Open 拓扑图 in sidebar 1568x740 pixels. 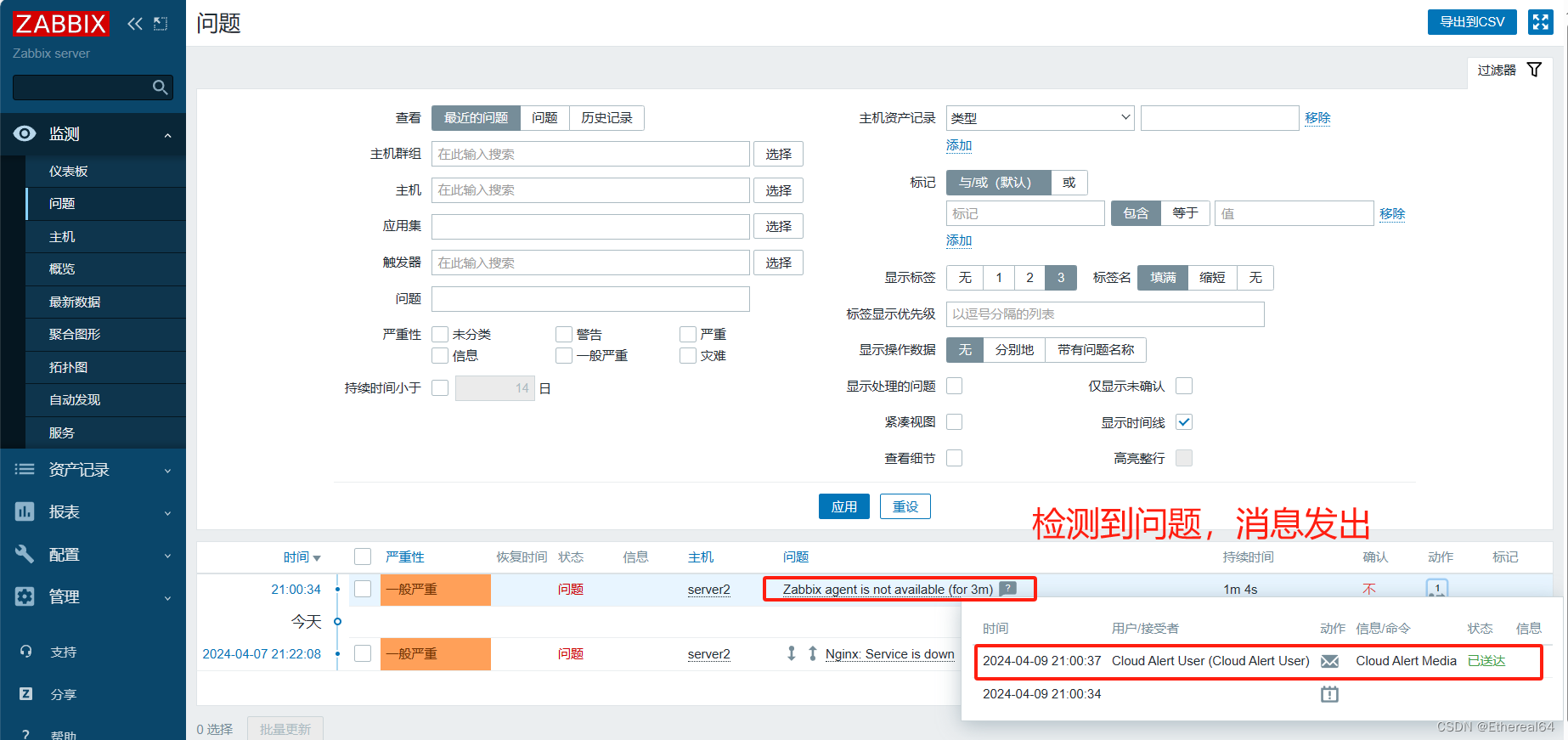click(x=69, y=367)
